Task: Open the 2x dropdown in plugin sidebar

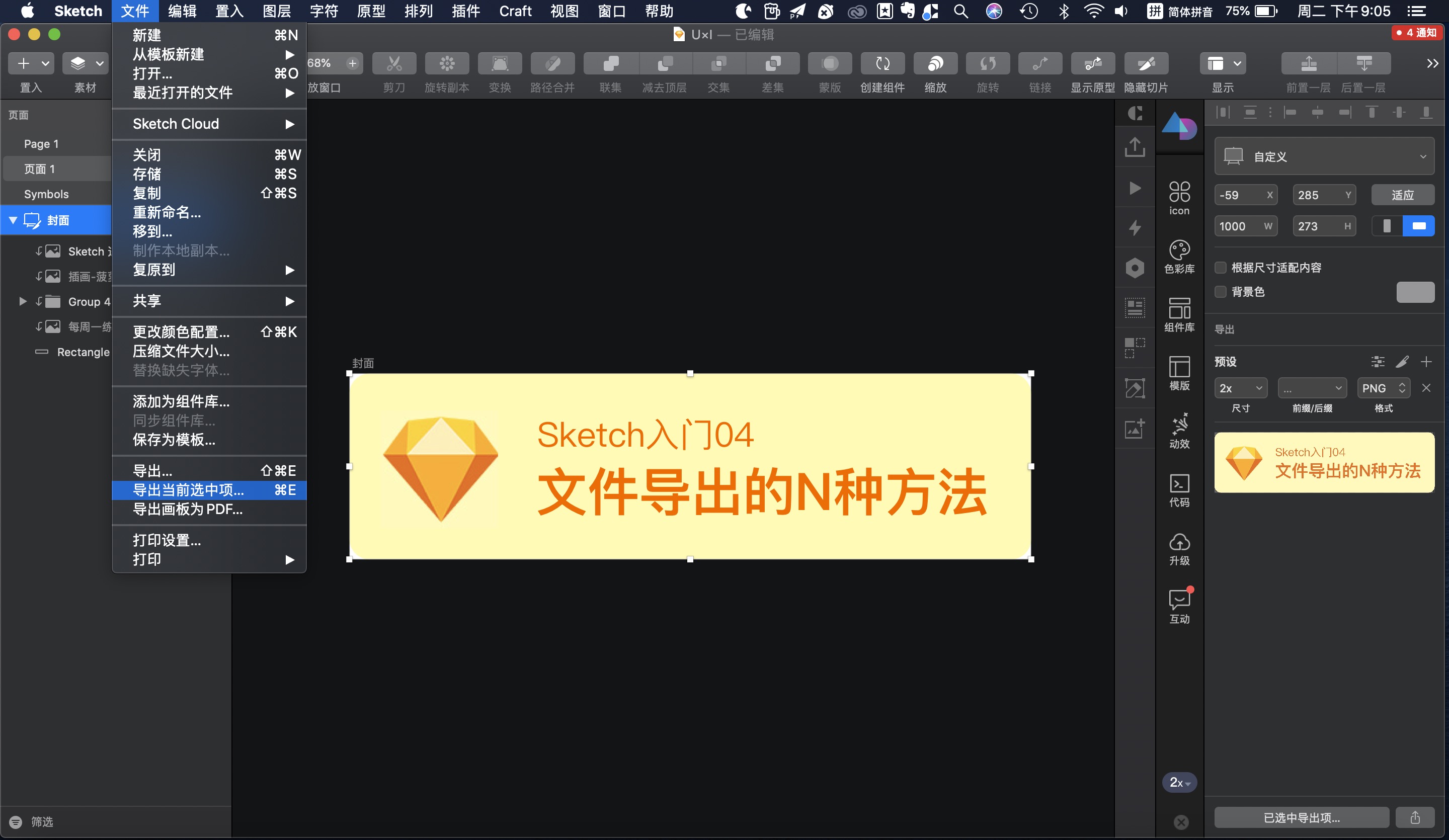Action: pyautogui.click(x=1179, y=783)
